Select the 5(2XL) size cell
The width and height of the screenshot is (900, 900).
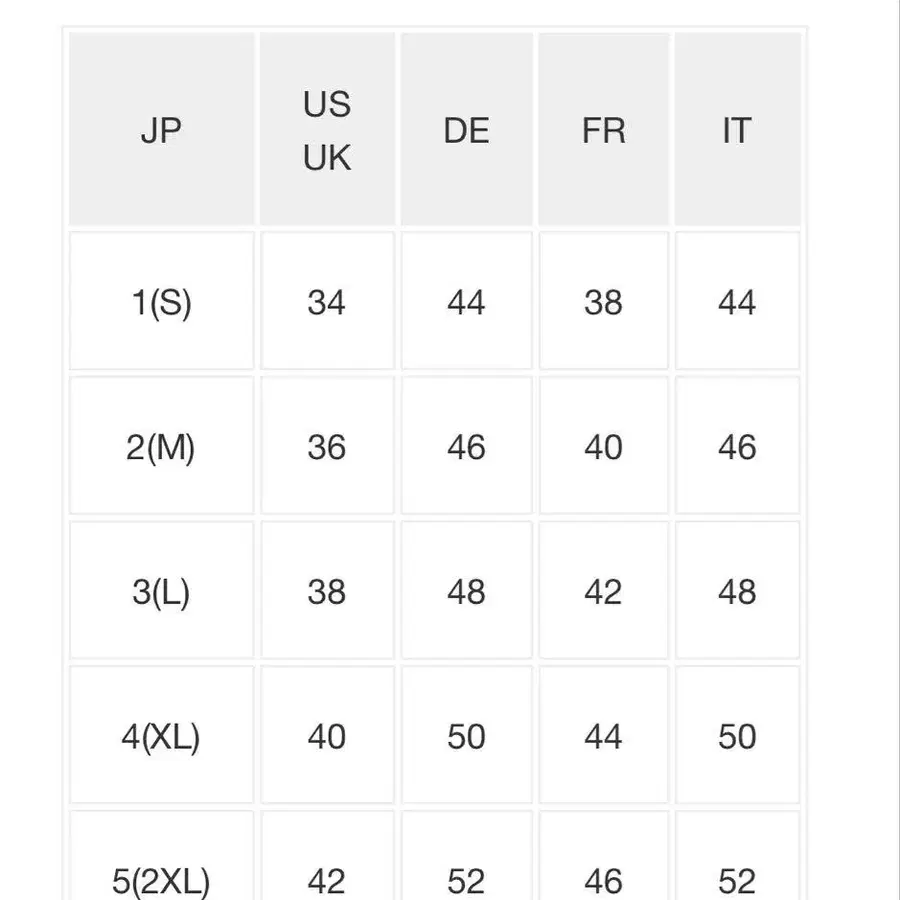coord(161,880)
